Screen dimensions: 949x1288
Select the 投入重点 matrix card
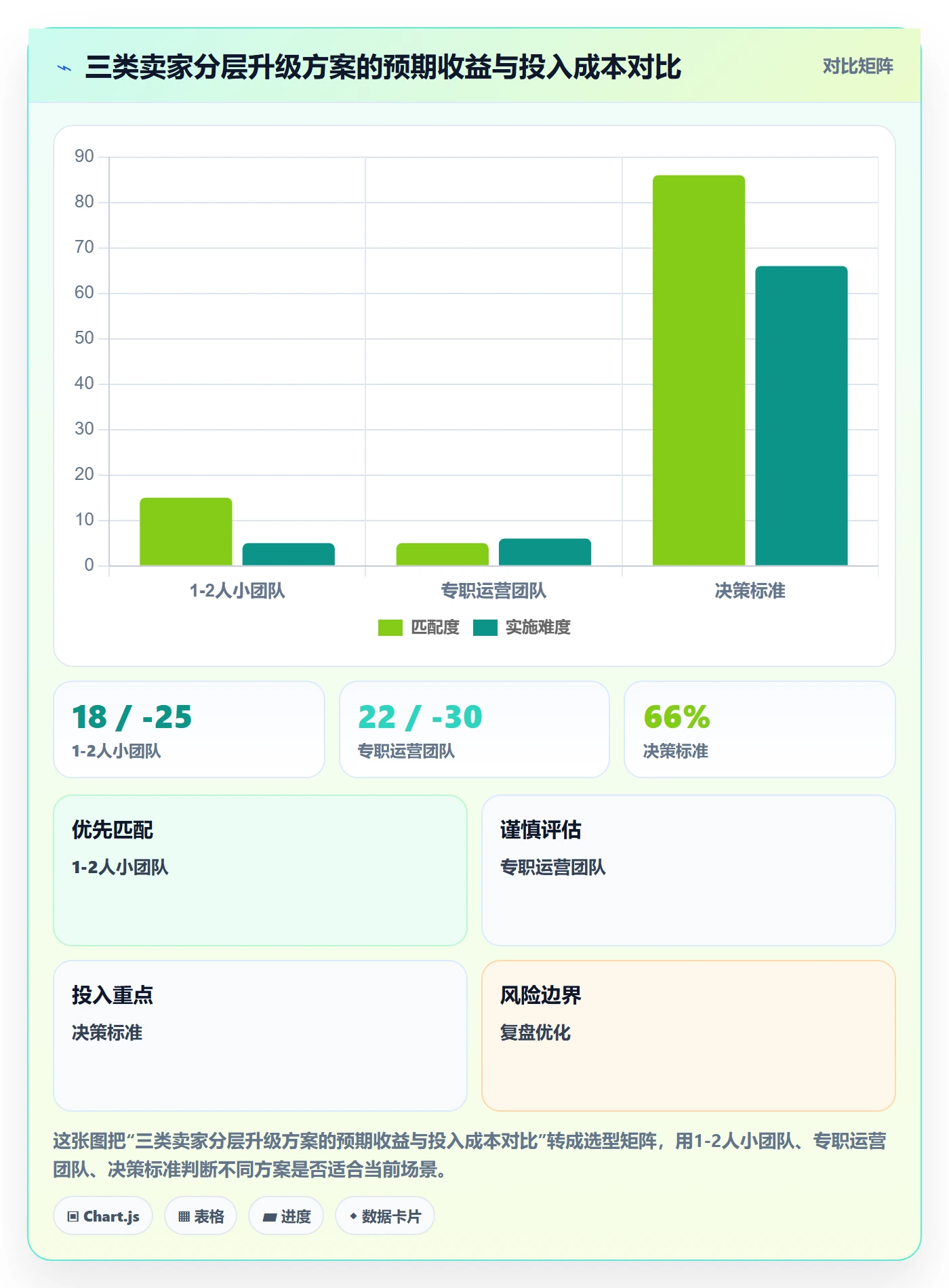[x=260, y=1036]
